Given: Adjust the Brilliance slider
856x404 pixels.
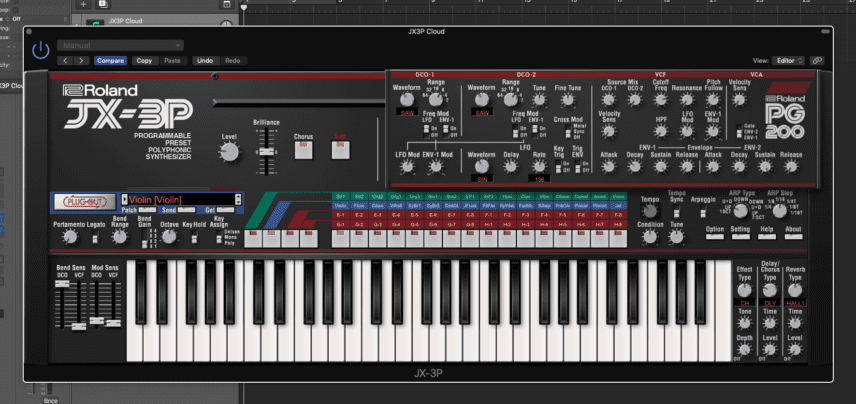Looking at the screenshot, I should pyautogui.click(x=265, y=151).
